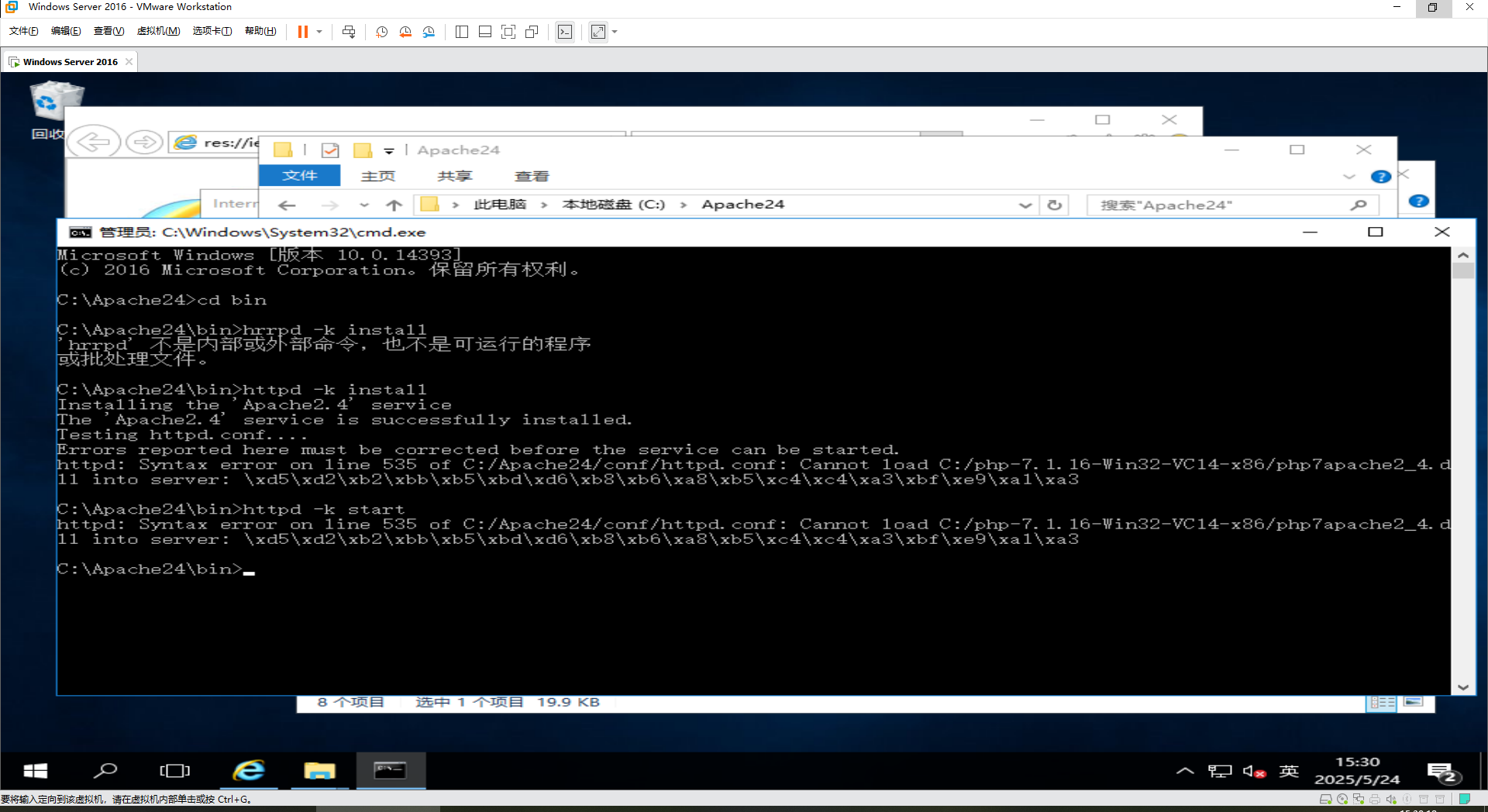The height and width of the screenshot is (812, 1488).
Task: Open File Explorer from the taskbar
Action: 319,770
